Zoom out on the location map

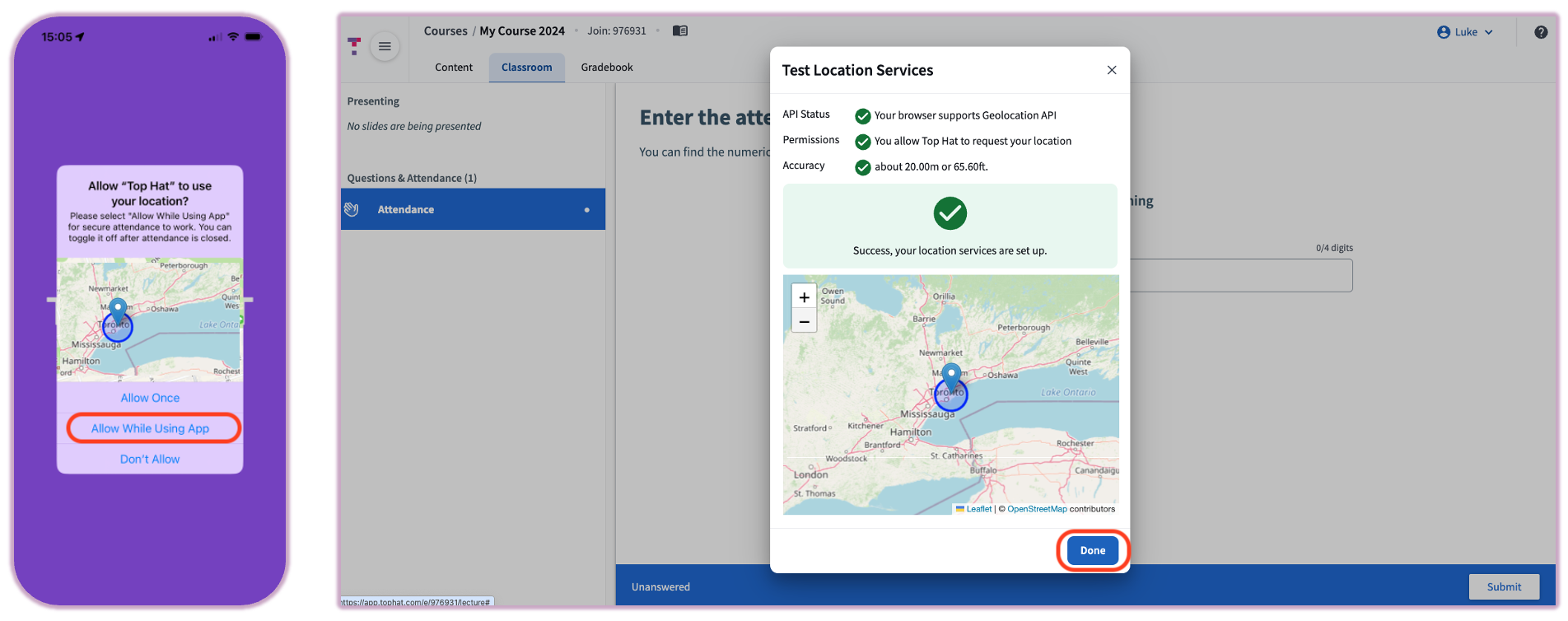pyautogui.click(x=804, y=321)
